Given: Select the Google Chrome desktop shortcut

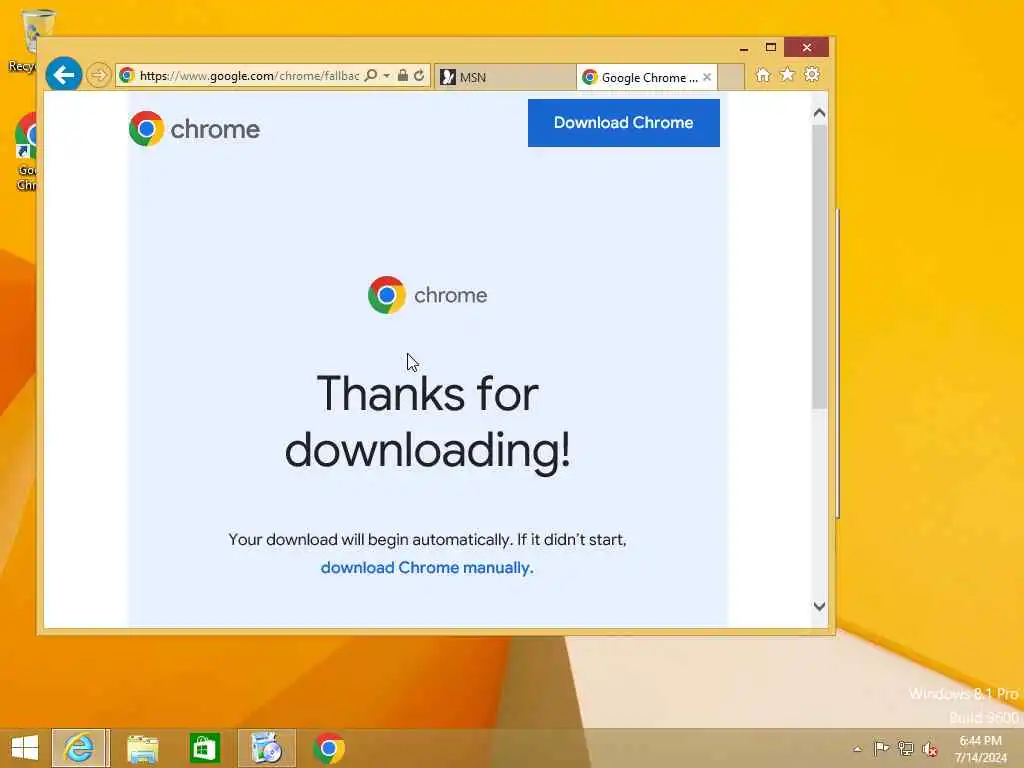Looking at the screenshot, I should (26, 152).
